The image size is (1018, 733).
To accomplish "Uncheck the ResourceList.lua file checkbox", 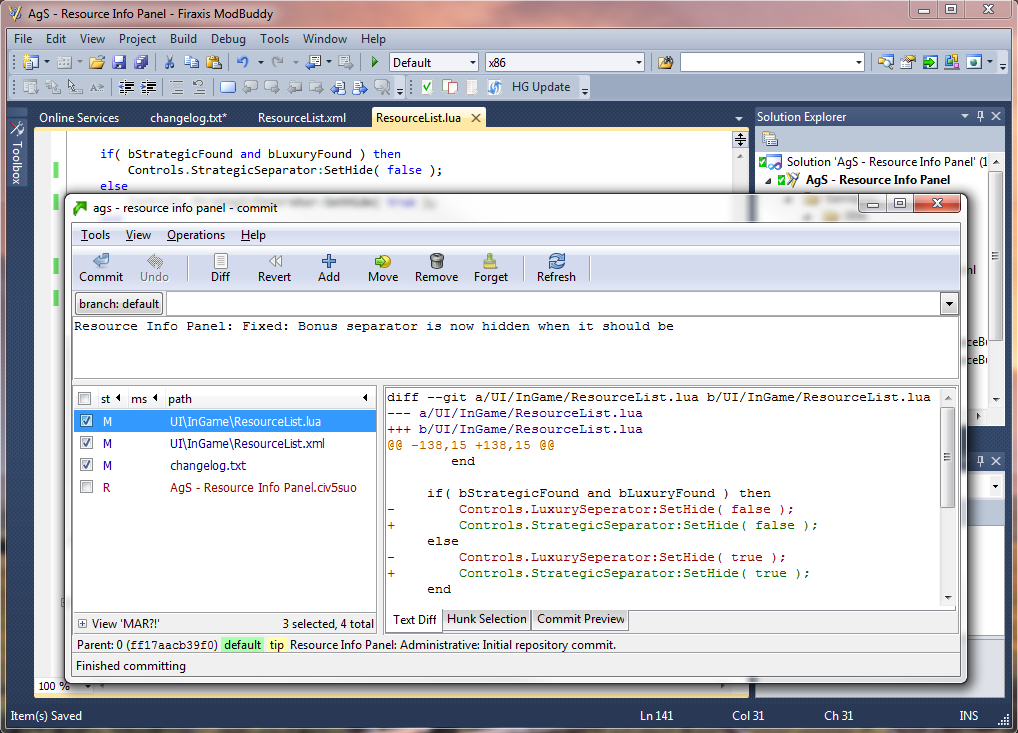I will (86, 421).
